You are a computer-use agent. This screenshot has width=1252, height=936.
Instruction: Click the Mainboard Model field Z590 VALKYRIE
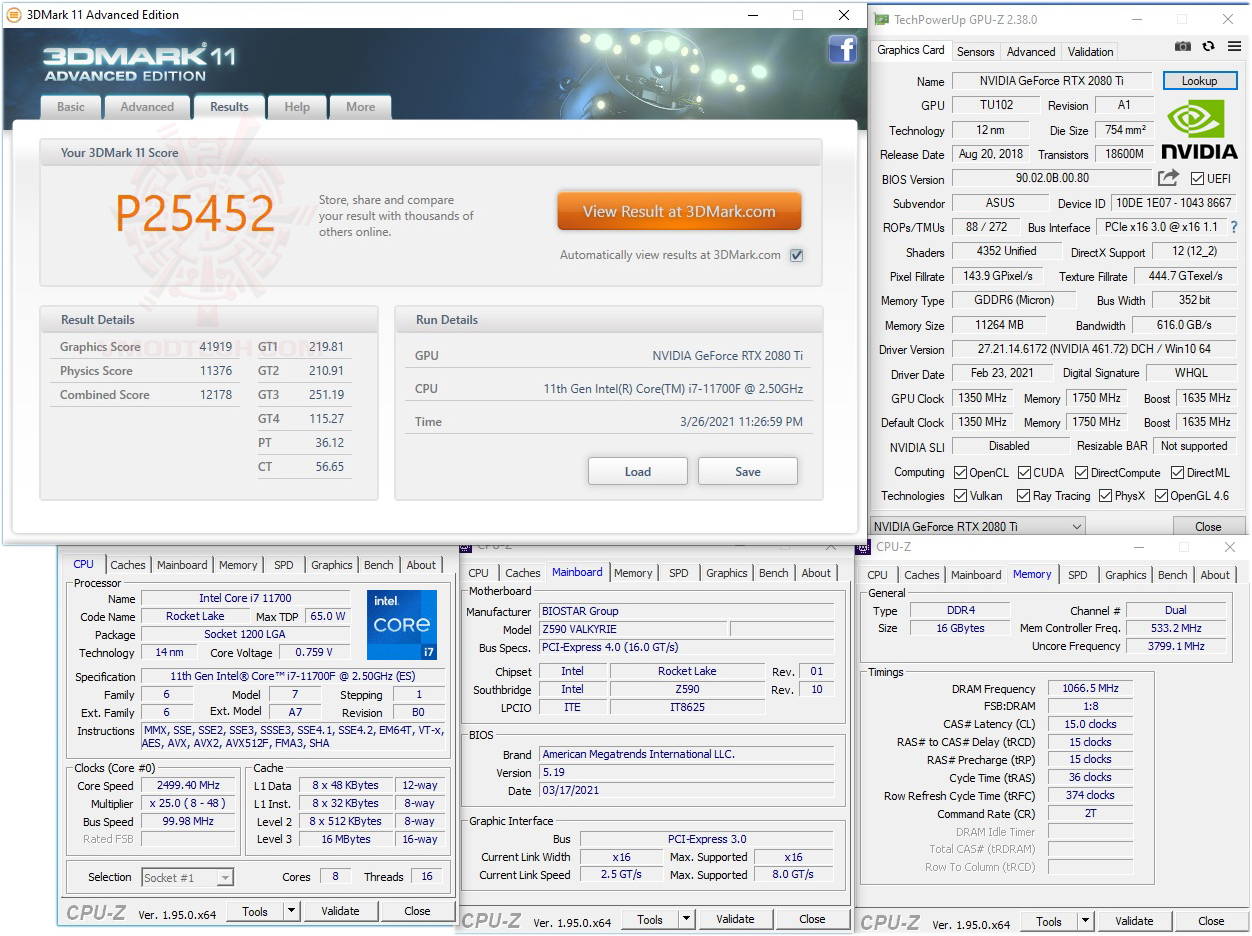pyautogui.click(x=632, y=629)
